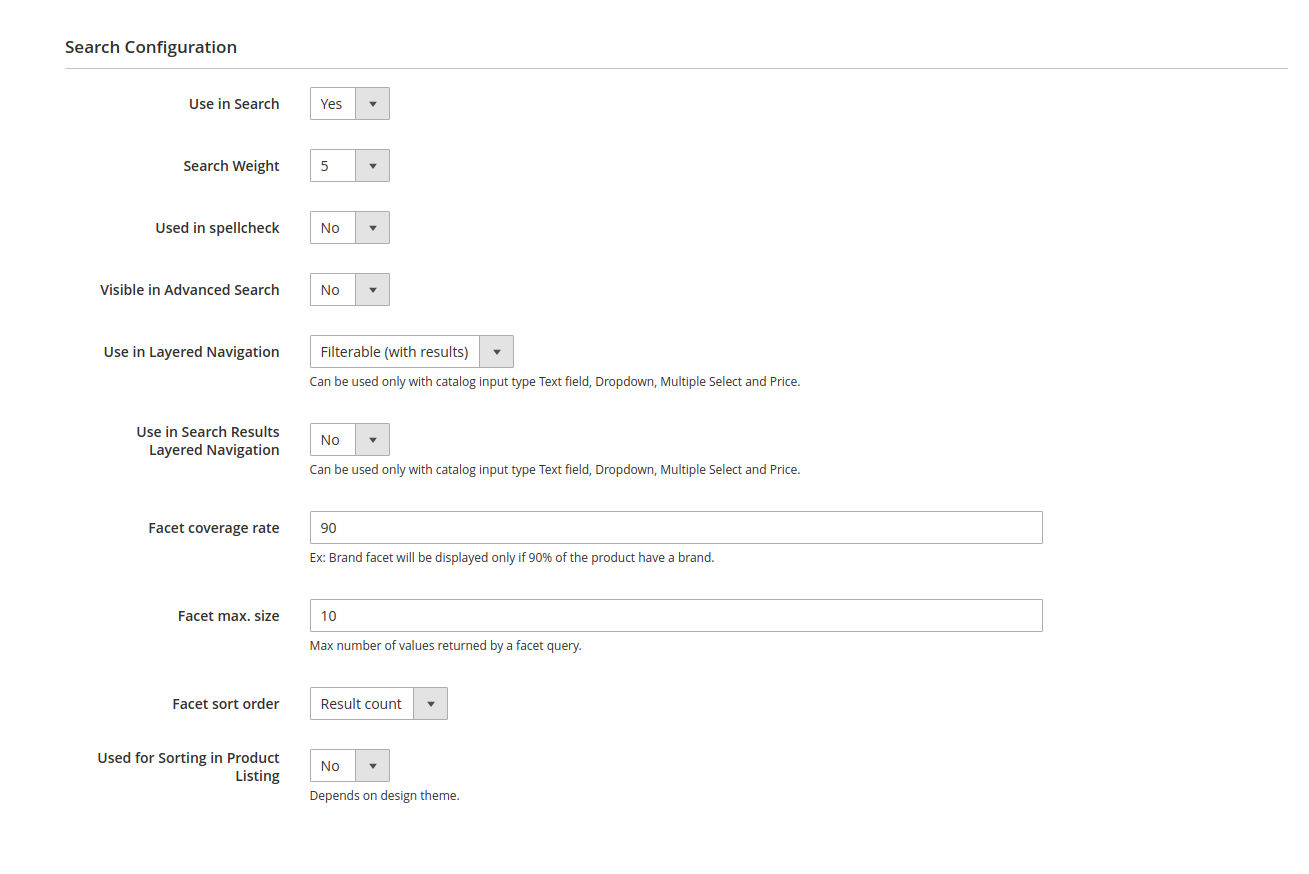Click the Use in Layered Navigation arrow icon

click(496, 351)
